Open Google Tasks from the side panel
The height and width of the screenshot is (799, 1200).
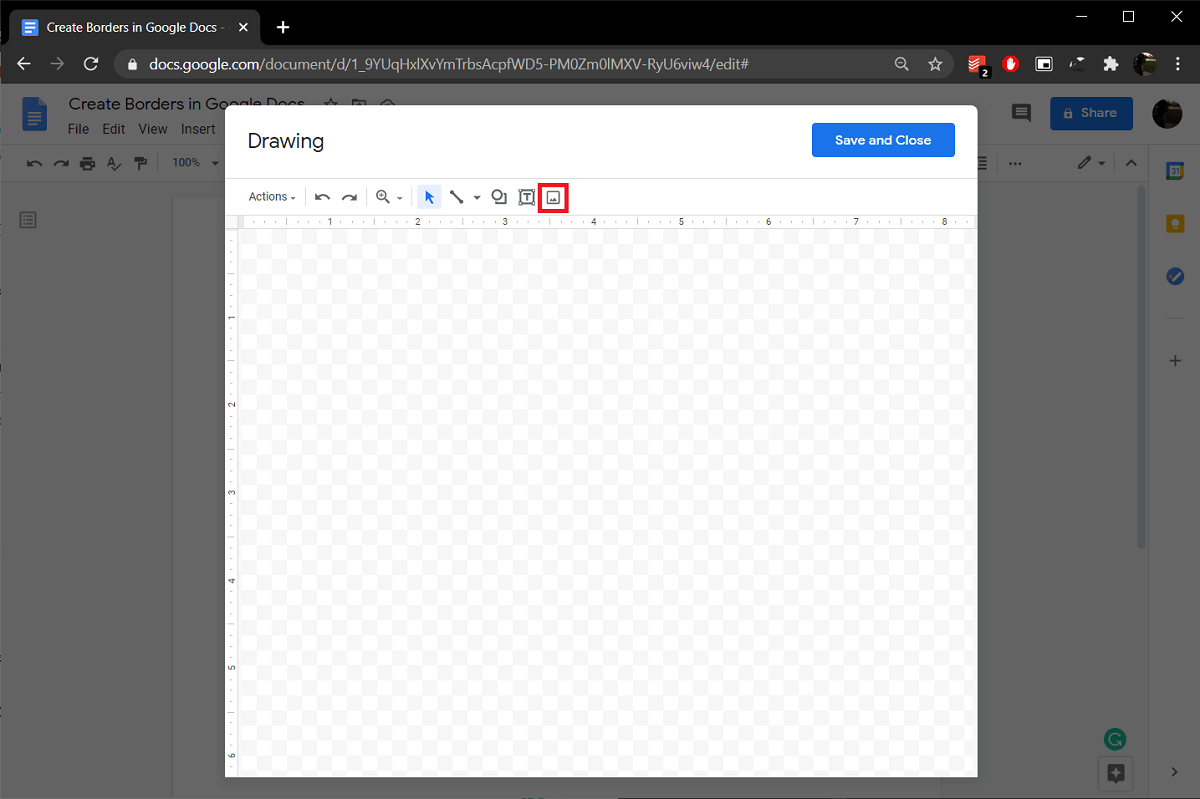point(1174,276)
